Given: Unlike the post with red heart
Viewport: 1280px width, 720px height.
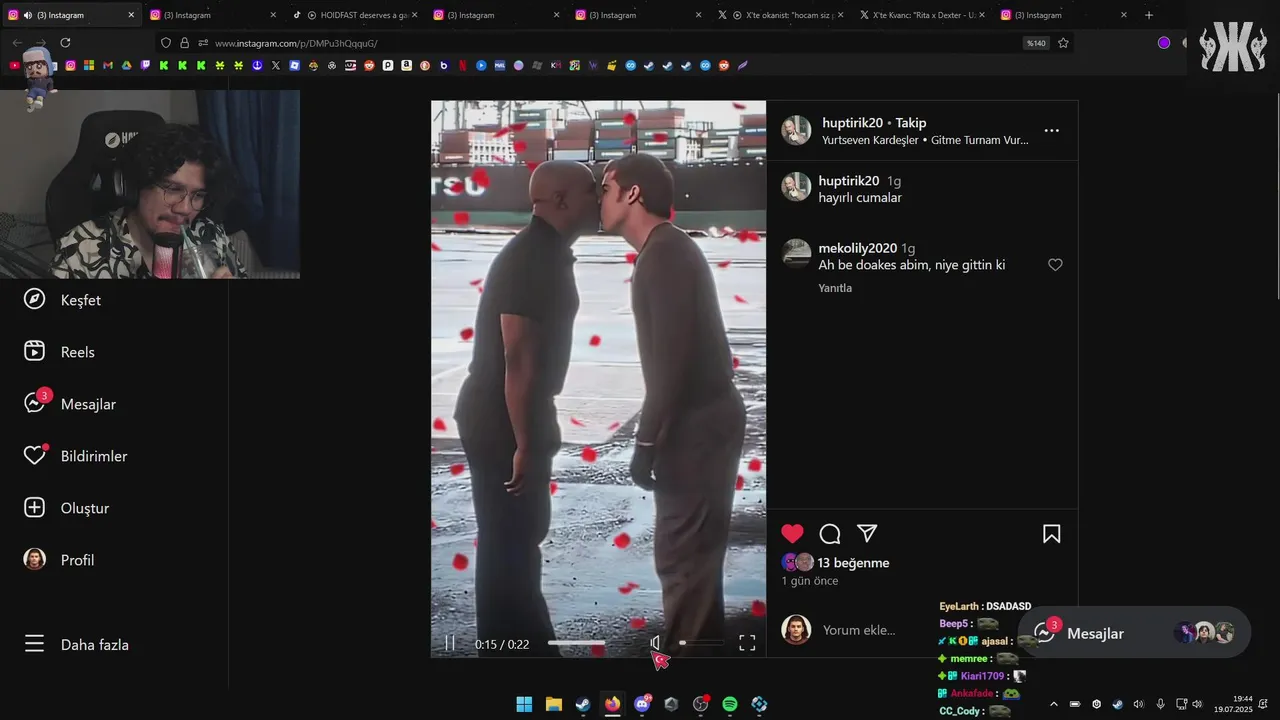Looking at the screenshot, I should click(792, 534).
